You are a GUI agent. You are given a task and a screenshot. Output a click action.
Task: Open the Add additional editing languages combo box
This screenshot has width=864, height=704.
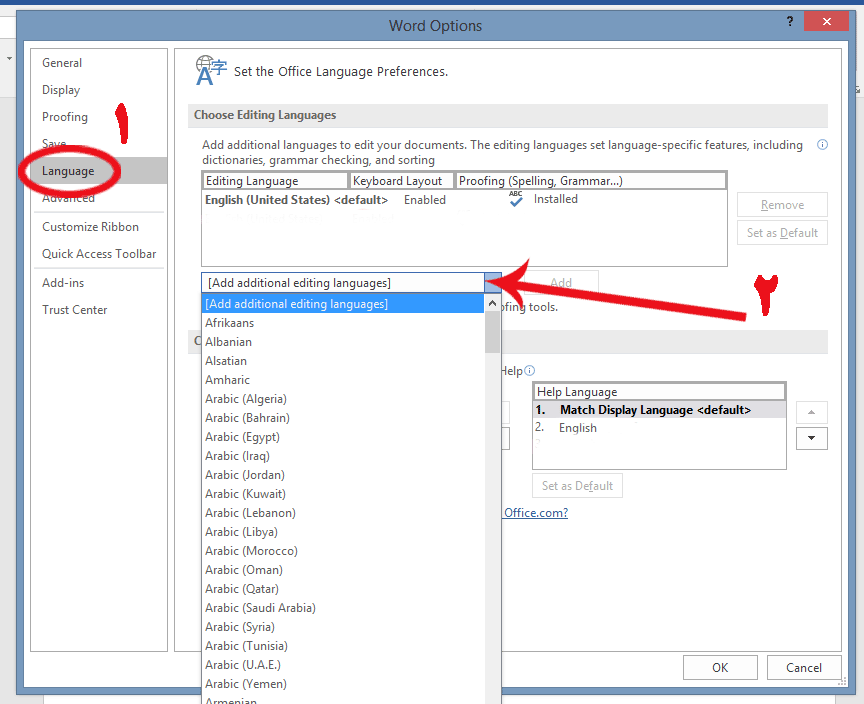[x=351, y=283]
